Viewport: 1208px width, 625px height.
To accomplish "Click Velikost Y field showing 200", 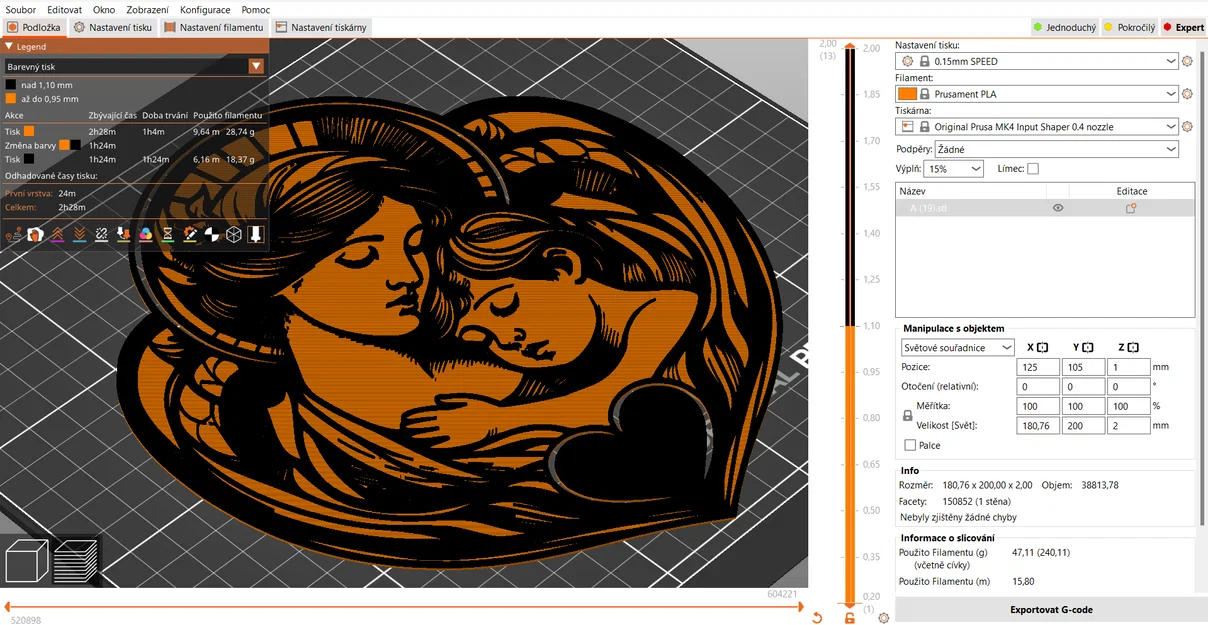I will pyautogui.click(x=1084, y=425).
